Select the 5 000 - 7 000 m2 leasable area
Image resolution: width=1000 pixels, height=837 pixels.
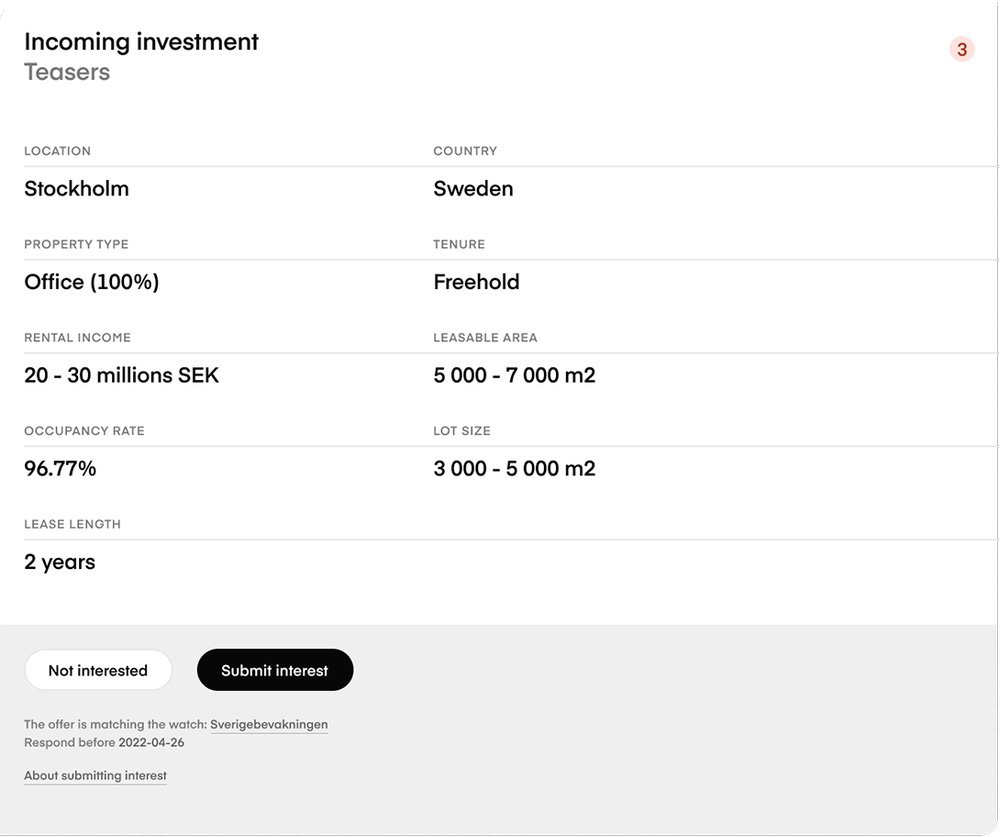coord(515,375)
